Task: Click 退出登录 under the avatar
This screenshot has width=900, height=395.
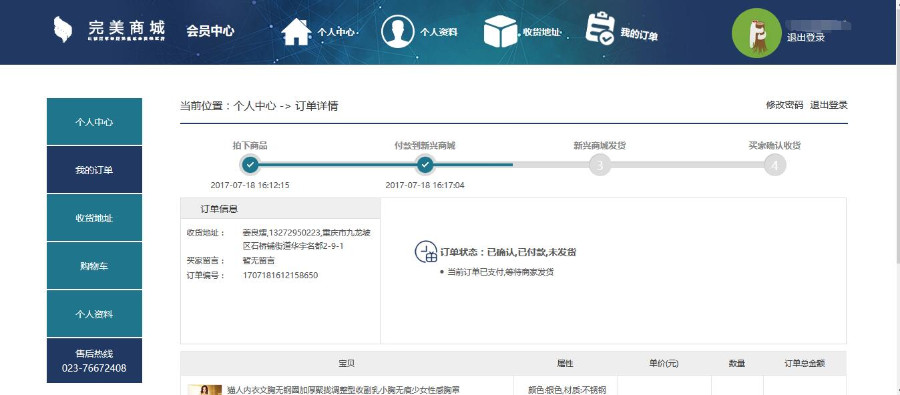Action: coord(806,37)
